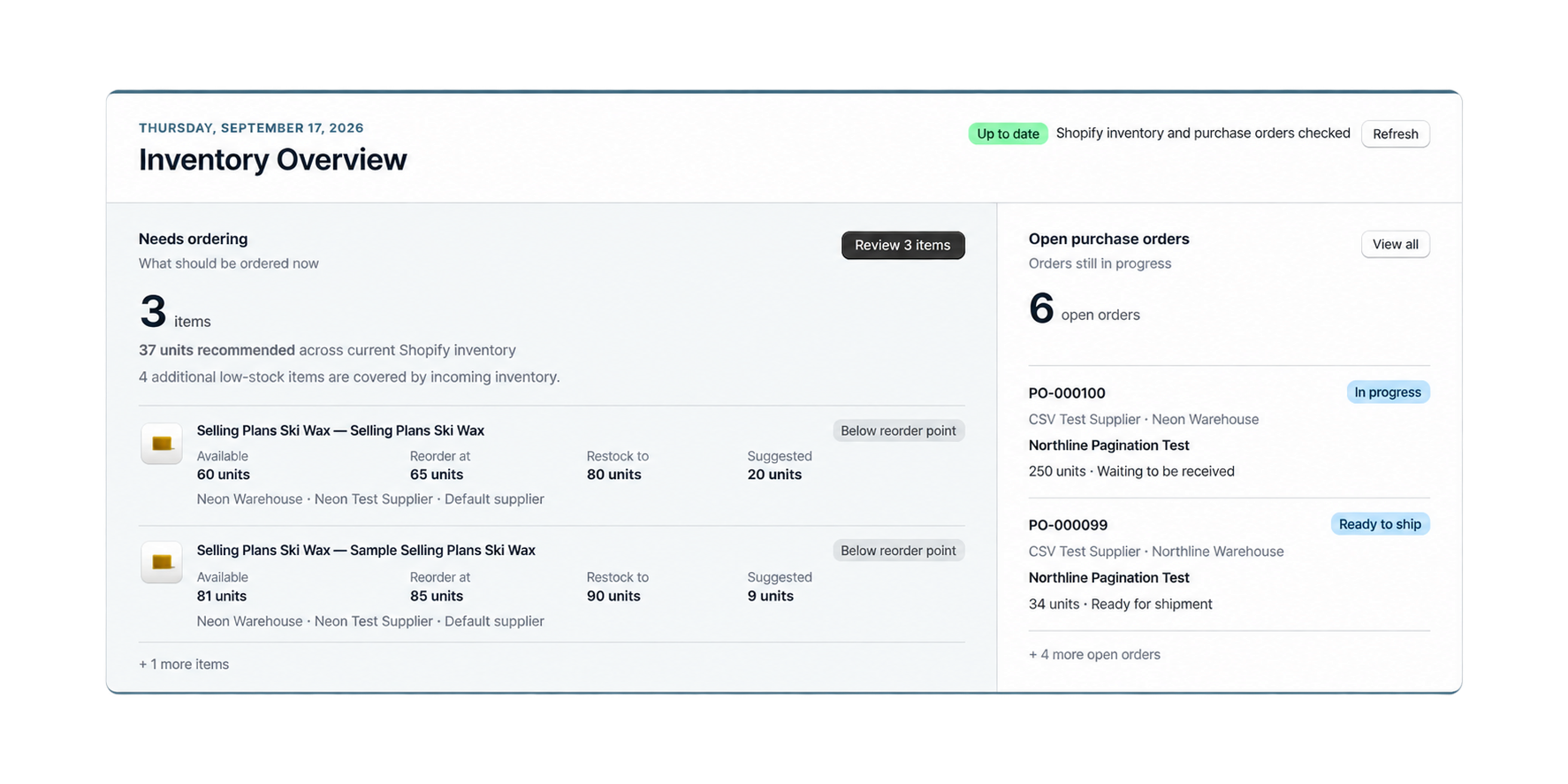The height and width of the screenshot is (784, 1568).
Task: Click 250 units · Waiting to be received
Action: pos(1131,471)
